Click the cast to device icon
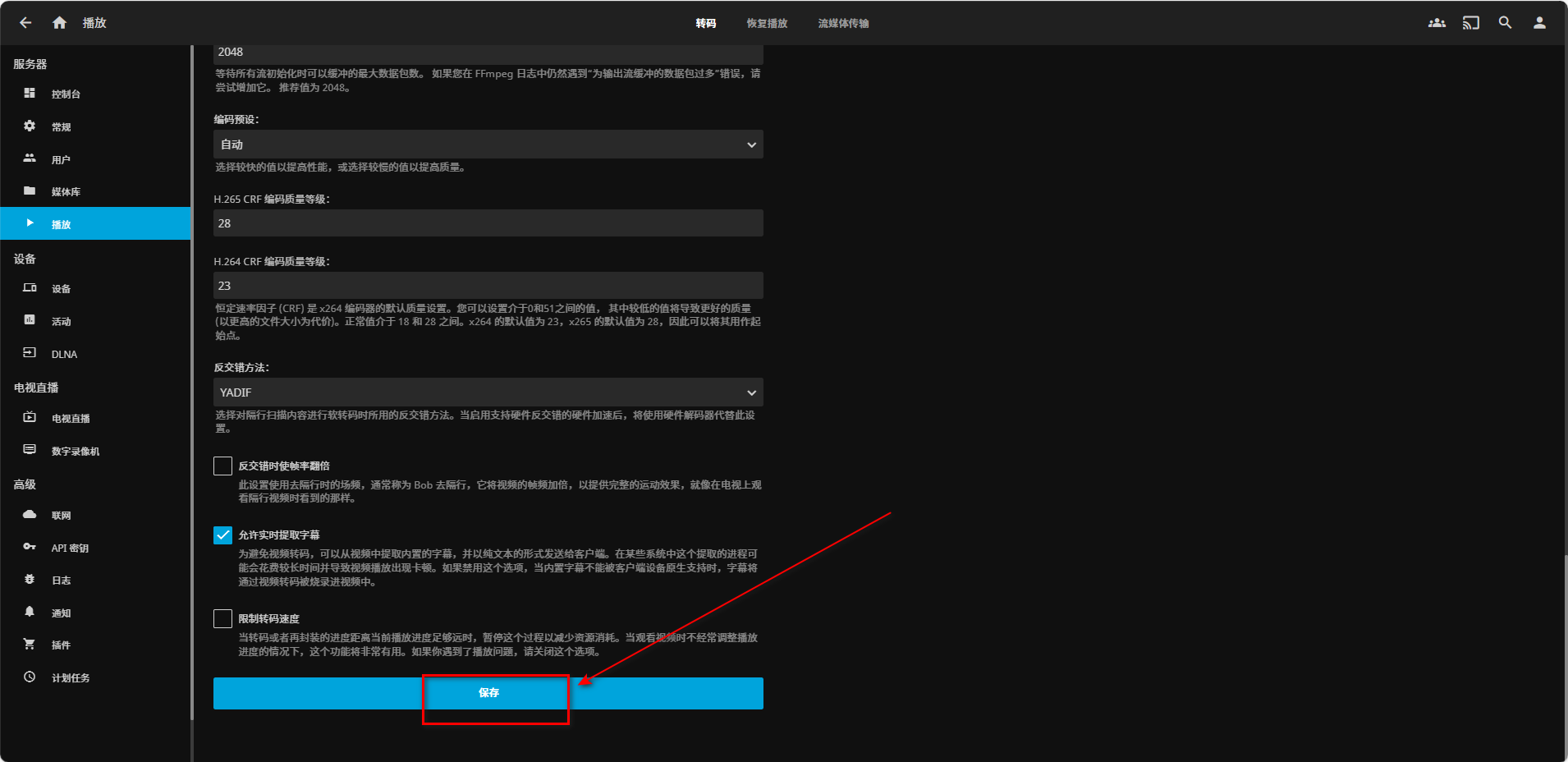 point(1470,23)
